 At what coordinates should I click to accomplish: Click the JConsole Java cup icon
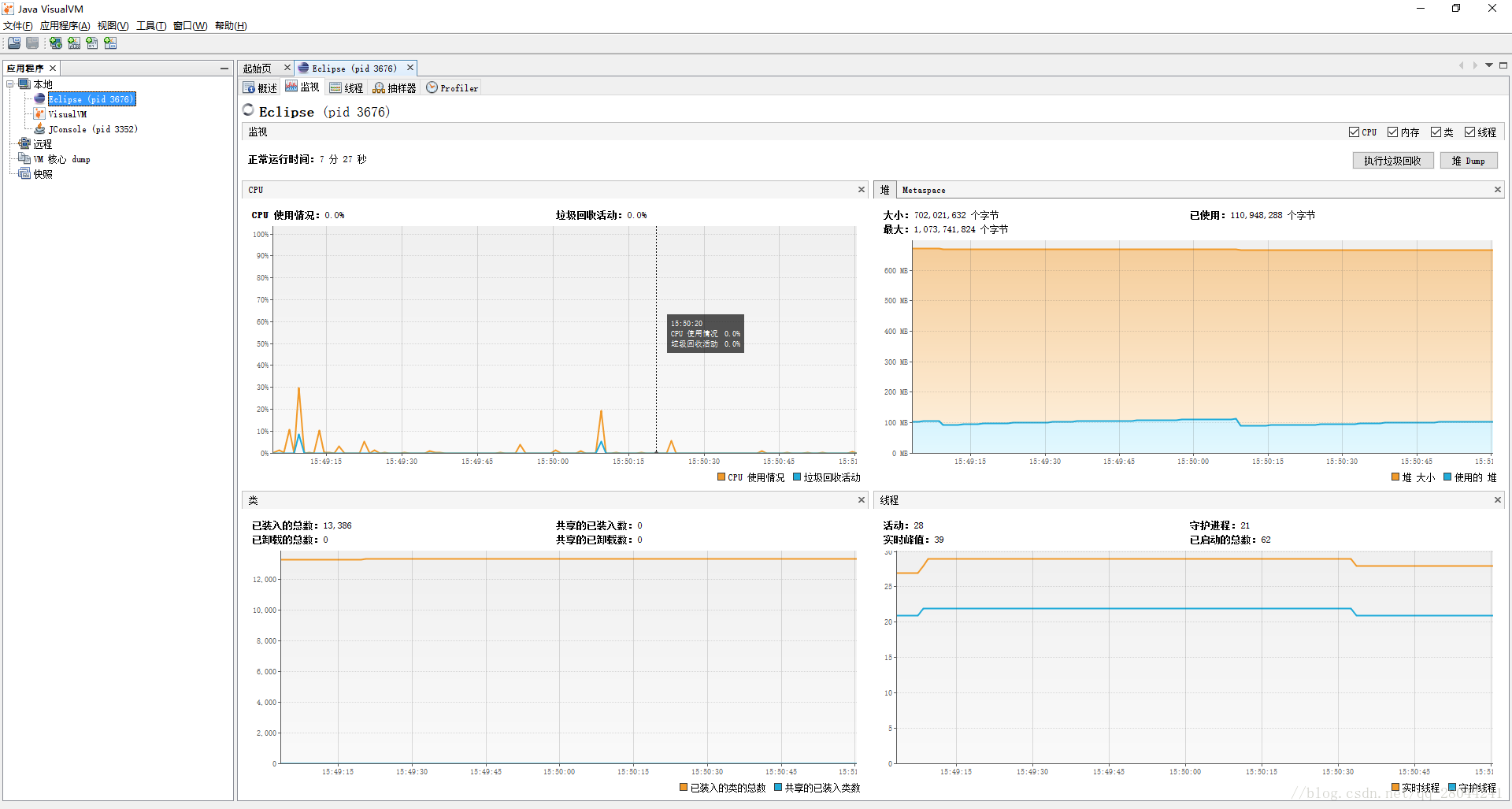point(39,129)
